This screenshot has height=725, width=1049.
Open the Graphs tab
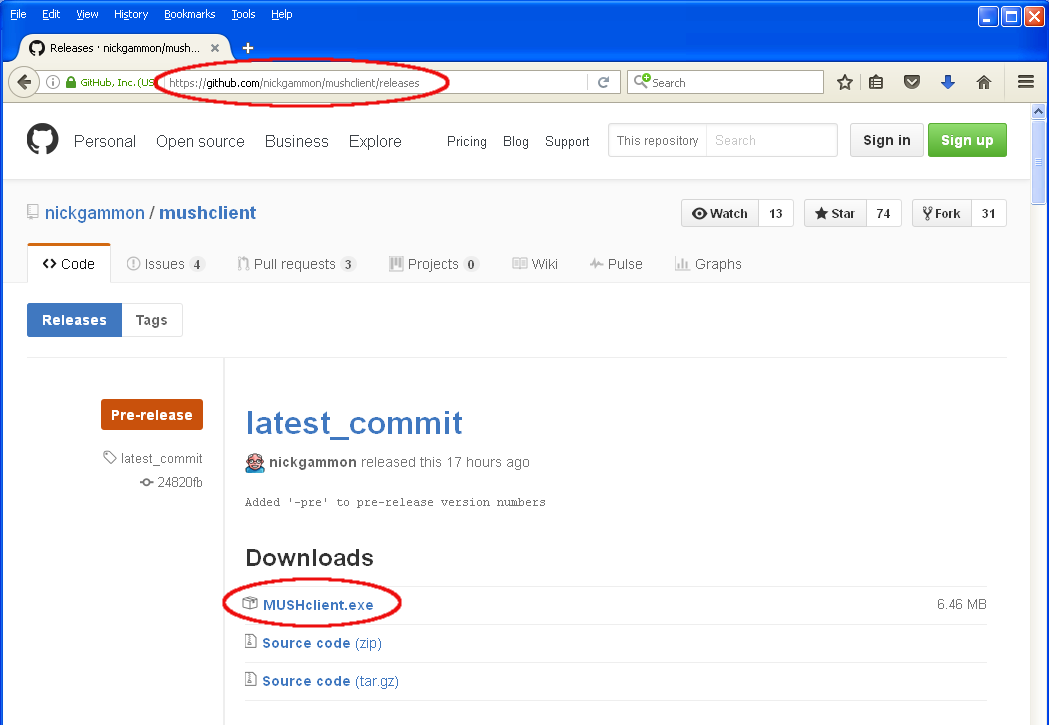click(x=708, y=264)
